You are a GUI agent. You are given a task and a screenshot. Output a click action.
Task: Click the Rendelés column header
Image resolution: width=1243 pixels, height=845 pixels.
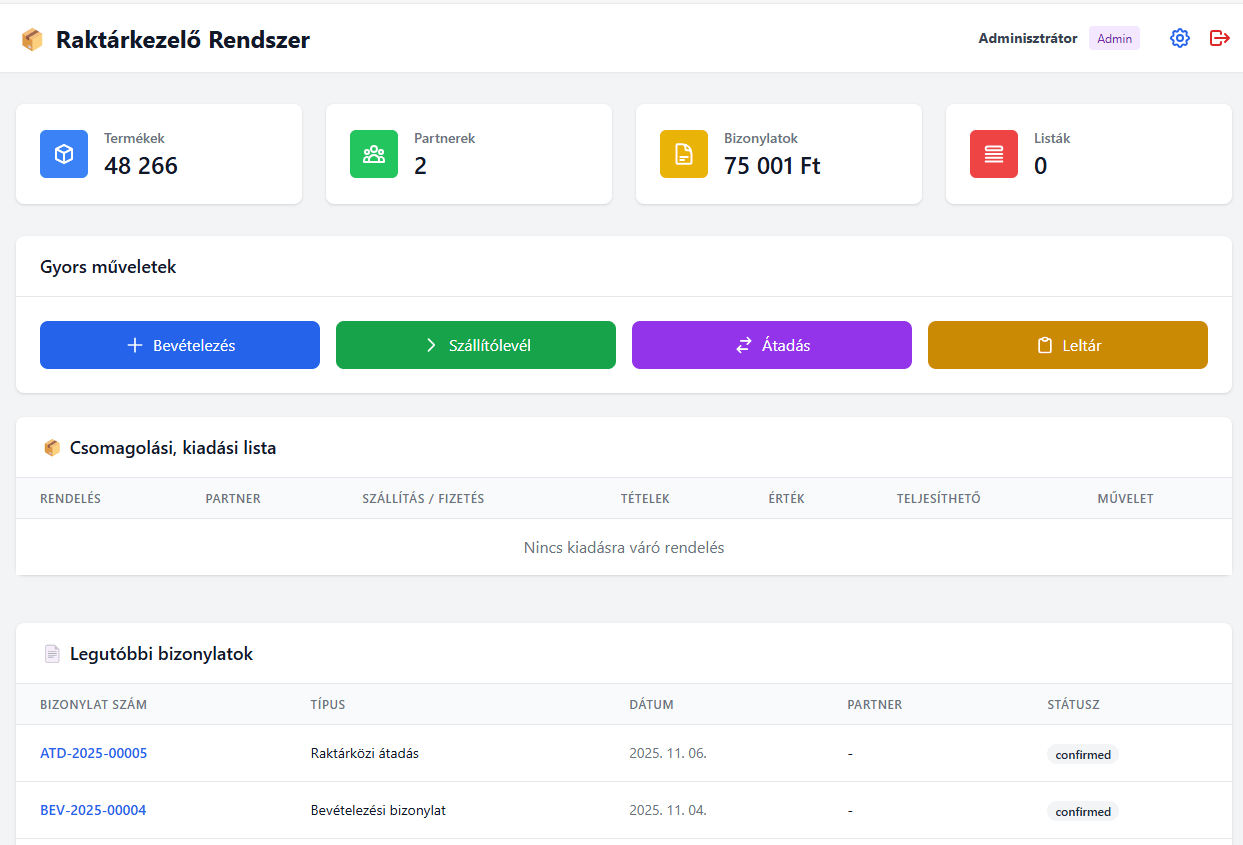[x=70, y=498]
